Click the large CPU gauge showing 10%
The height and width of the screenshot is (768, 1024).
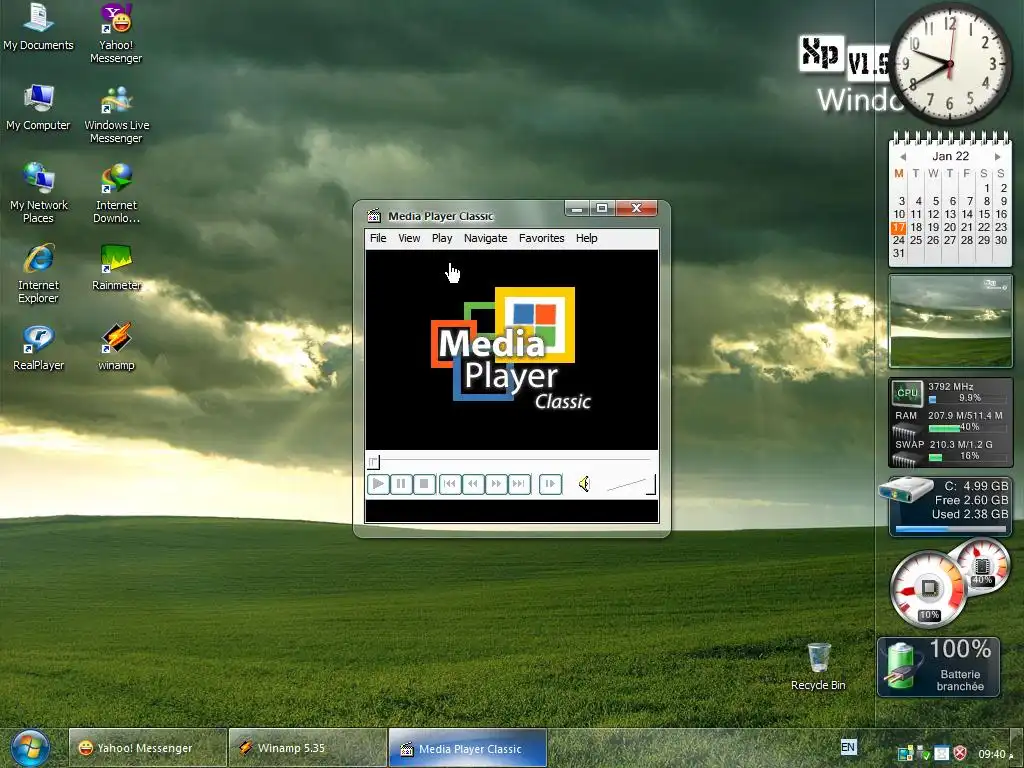929,590
